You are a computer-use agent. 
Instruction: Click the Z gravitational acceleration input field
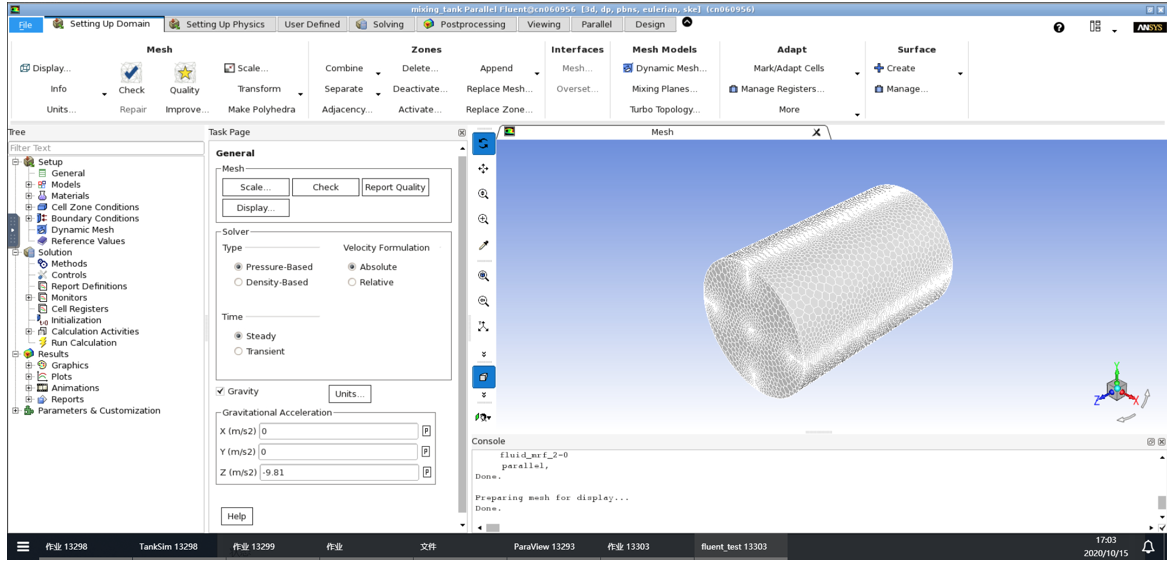338,472
